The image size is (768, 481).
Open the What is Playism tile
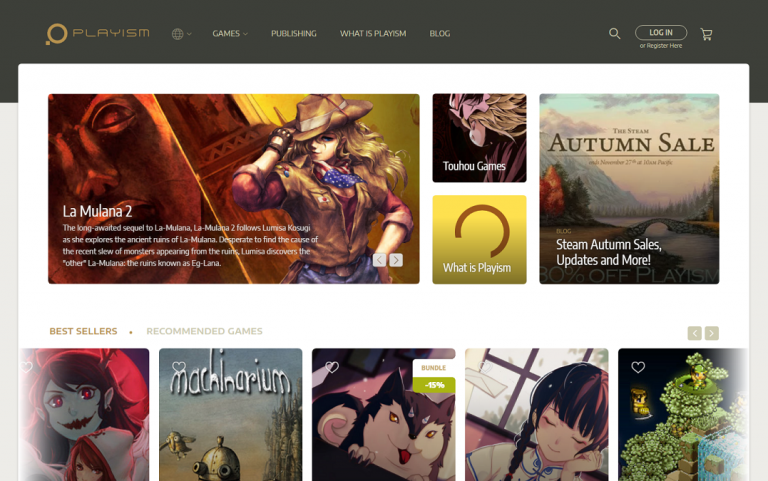[480, 240]
